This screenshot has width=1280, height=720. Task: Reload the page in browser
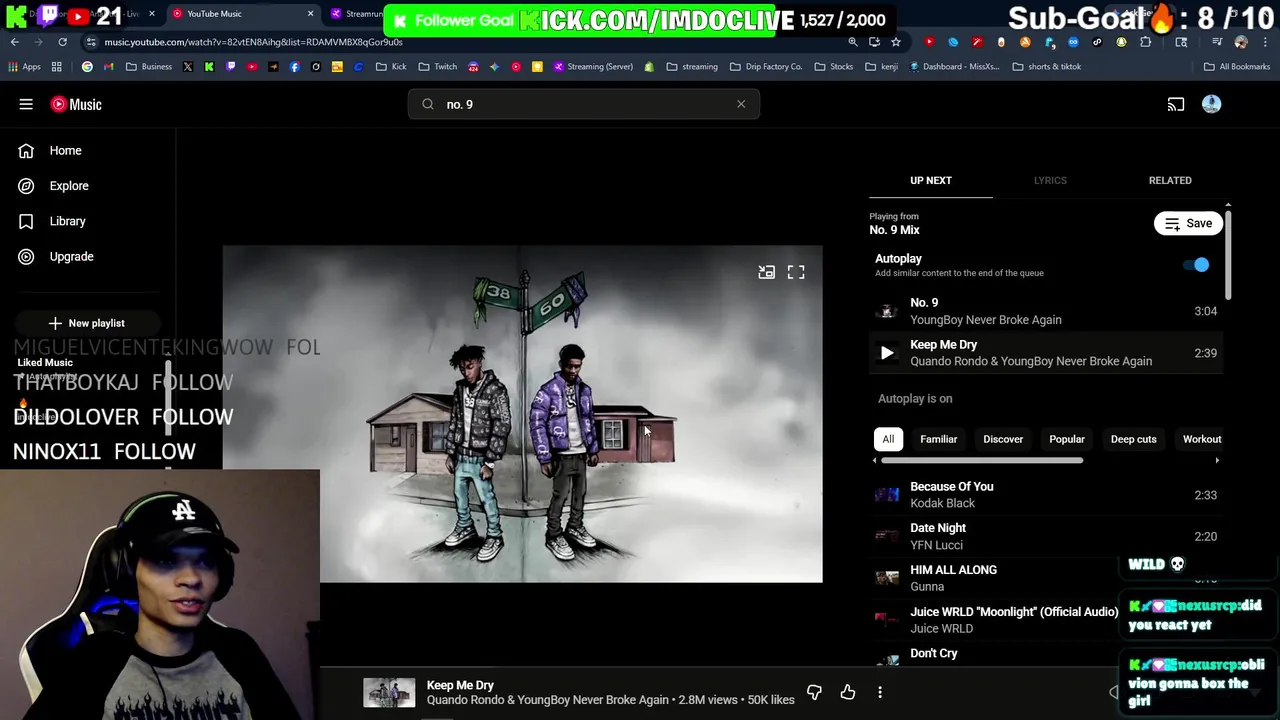(x=62, y=42)
